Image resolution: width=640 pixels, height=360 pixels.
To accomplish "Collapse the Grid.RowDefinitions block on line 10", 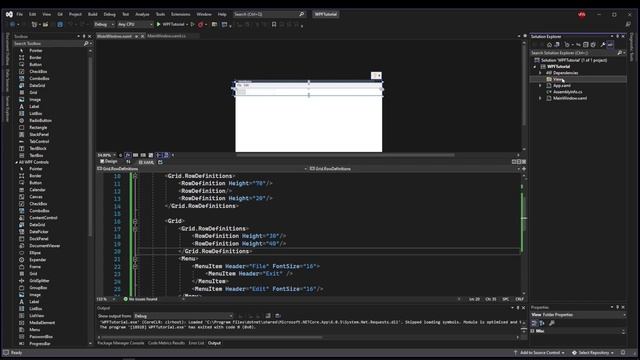I will pyautogui.click(x=135, y=176).
